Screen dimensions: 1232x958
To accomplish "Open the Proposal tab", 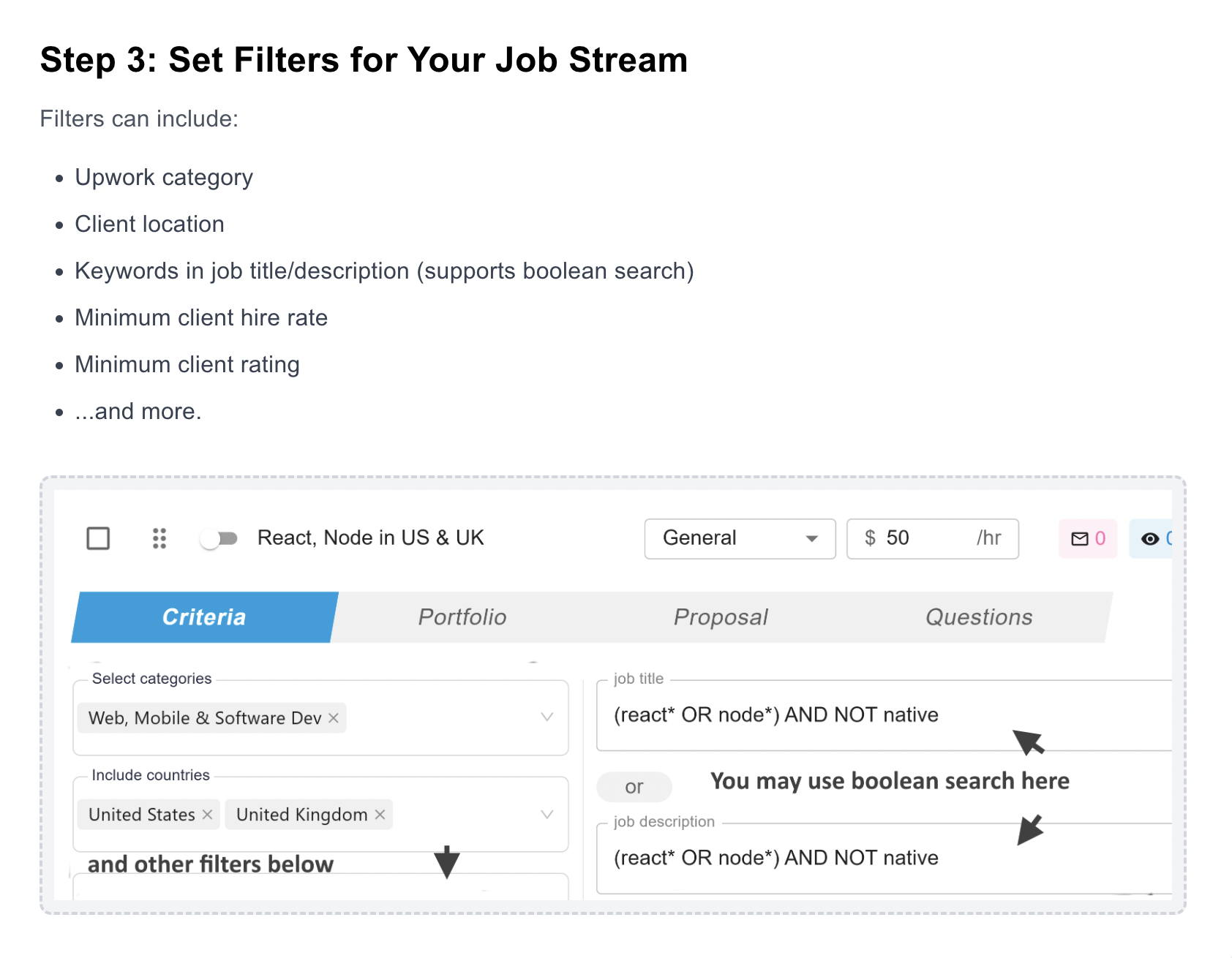I will [x=720, y=616].
